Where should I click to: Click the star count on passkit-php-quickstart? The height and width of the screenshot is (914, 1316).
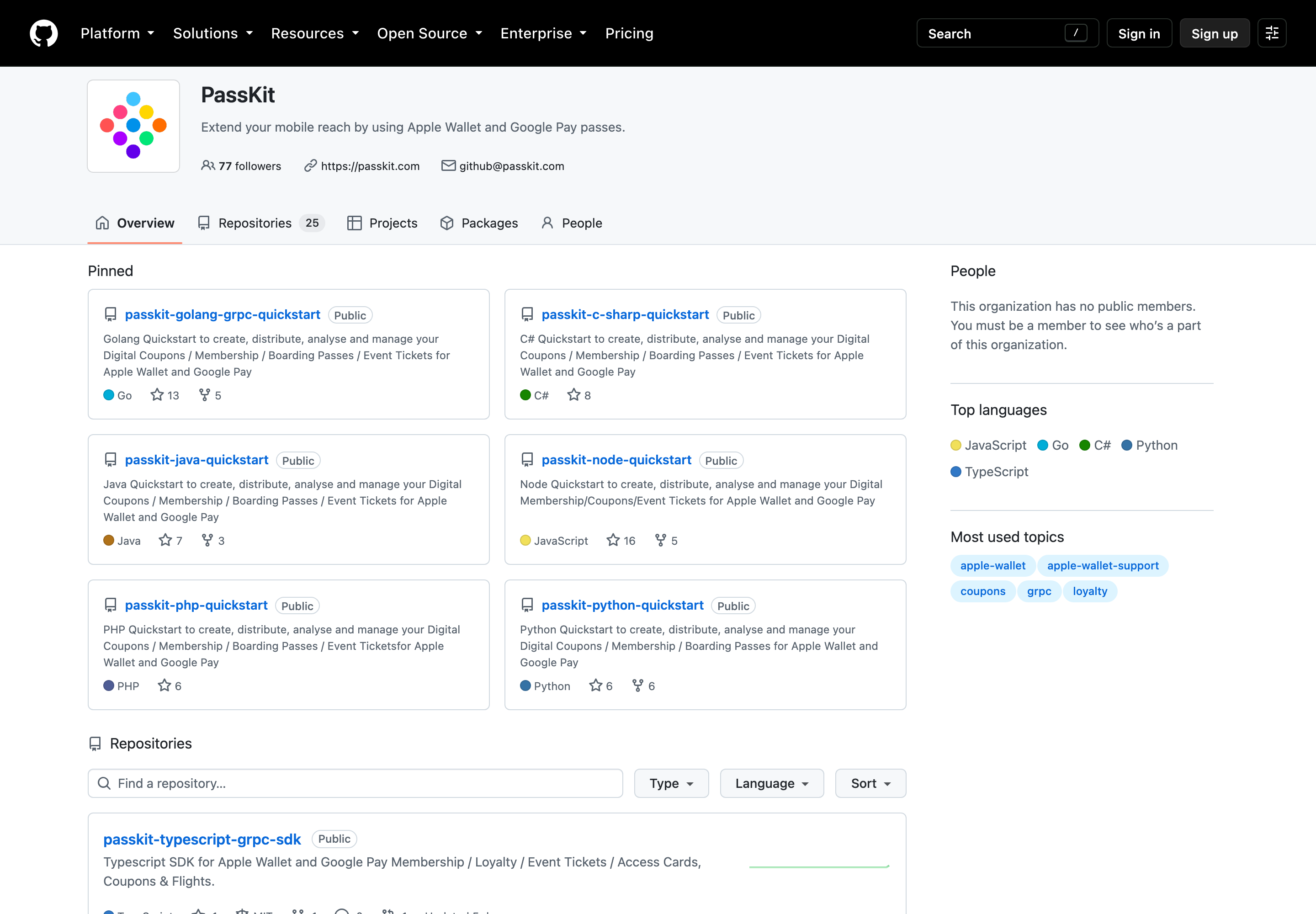pyautogui.click(x=170, y=686)
